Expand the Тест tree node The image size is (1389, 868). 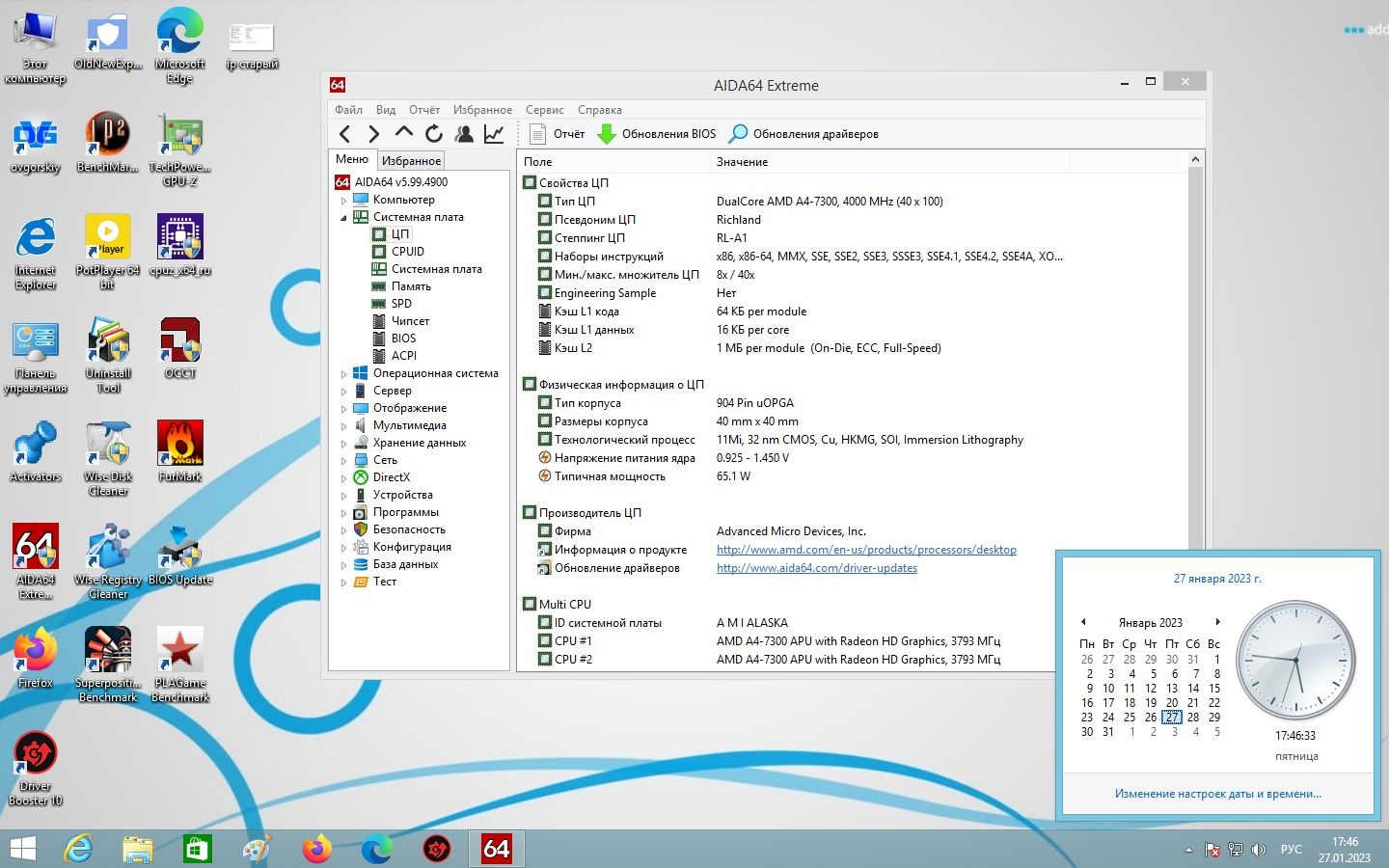[343, 583]
